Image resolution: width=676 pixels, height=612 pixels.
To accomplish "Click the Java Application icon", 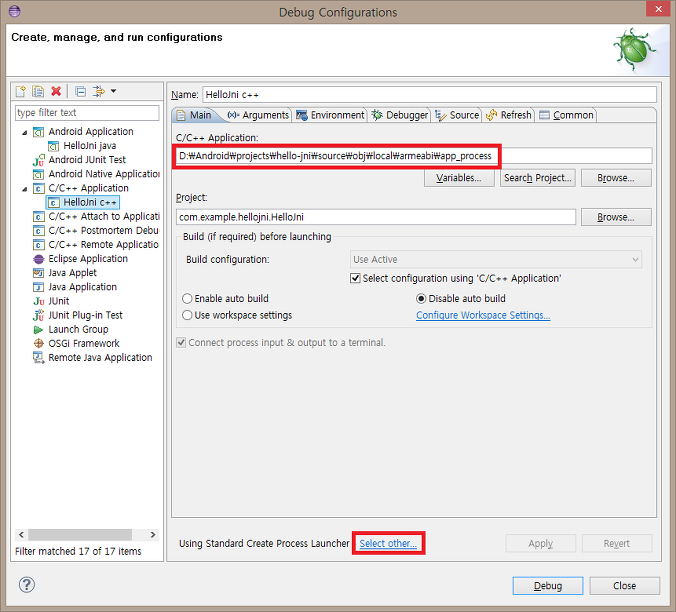I will coord(39,287).
